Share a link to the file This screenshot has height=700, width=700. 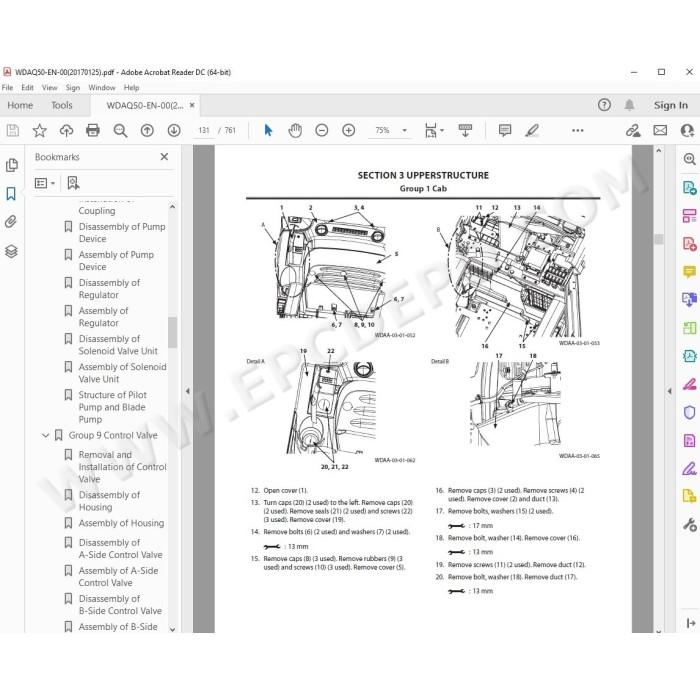tap(633, 130)
